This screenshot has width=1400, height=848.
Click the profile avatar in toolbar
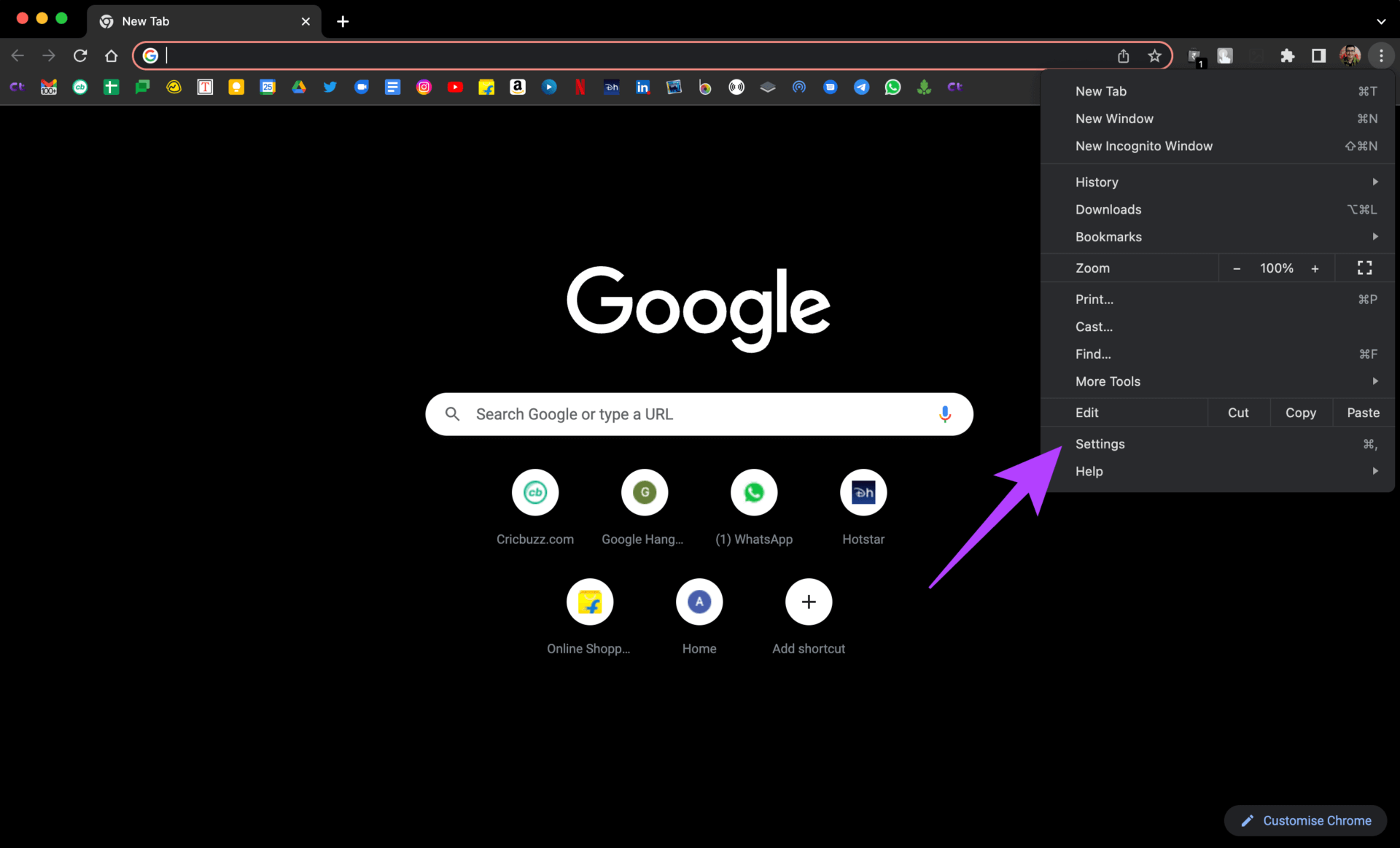click(1350, 55)
